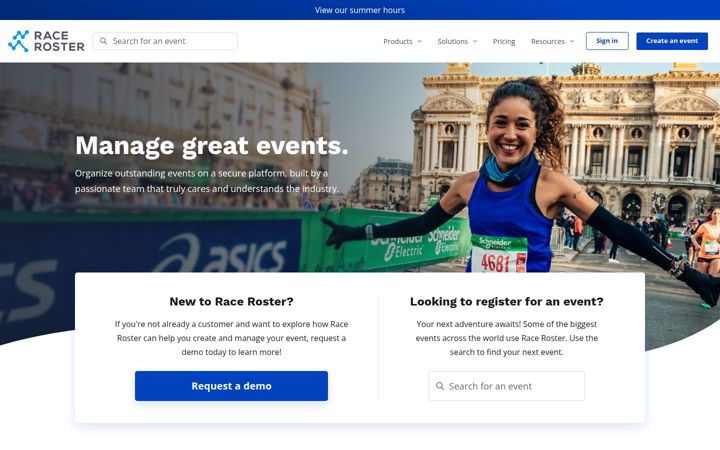
Task: Click the runner's bib number 4681
Action: (495, 263)
